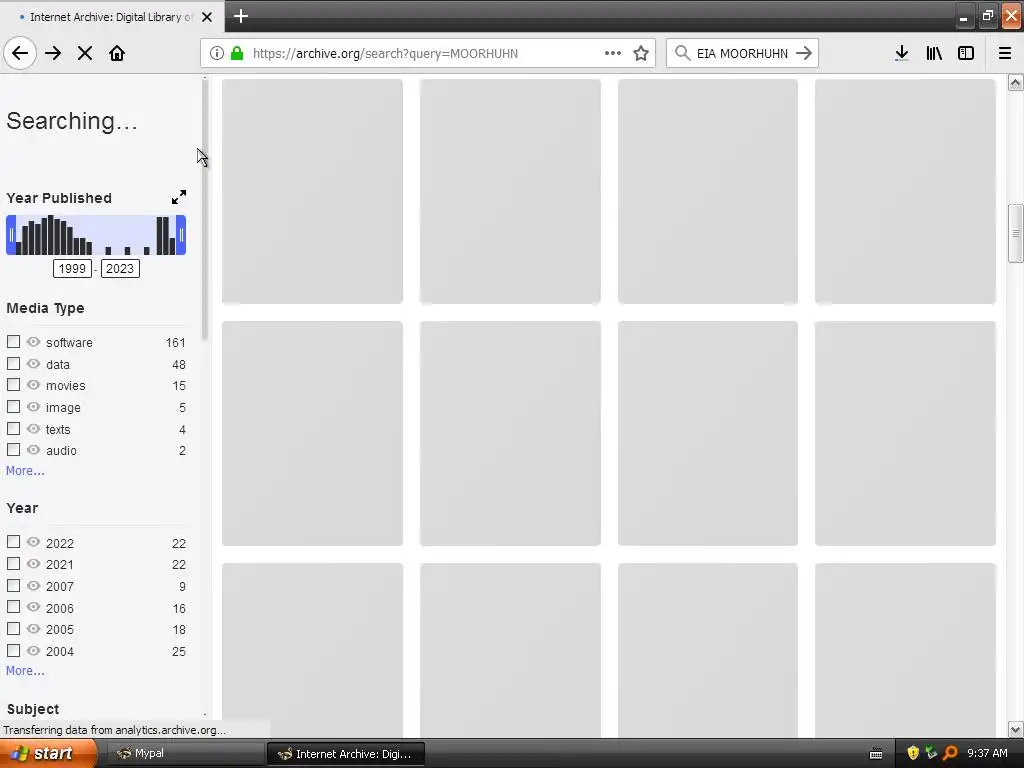Bookmark this page with the star
Viewport: 1024px width, 768px height.
tap(641, 54)
